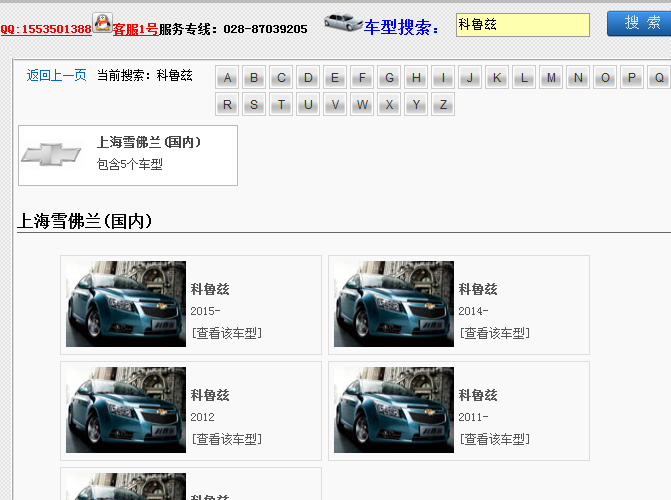671x500 pixels.
Task: Filter brands by letter G
Action: click(389, 77)
